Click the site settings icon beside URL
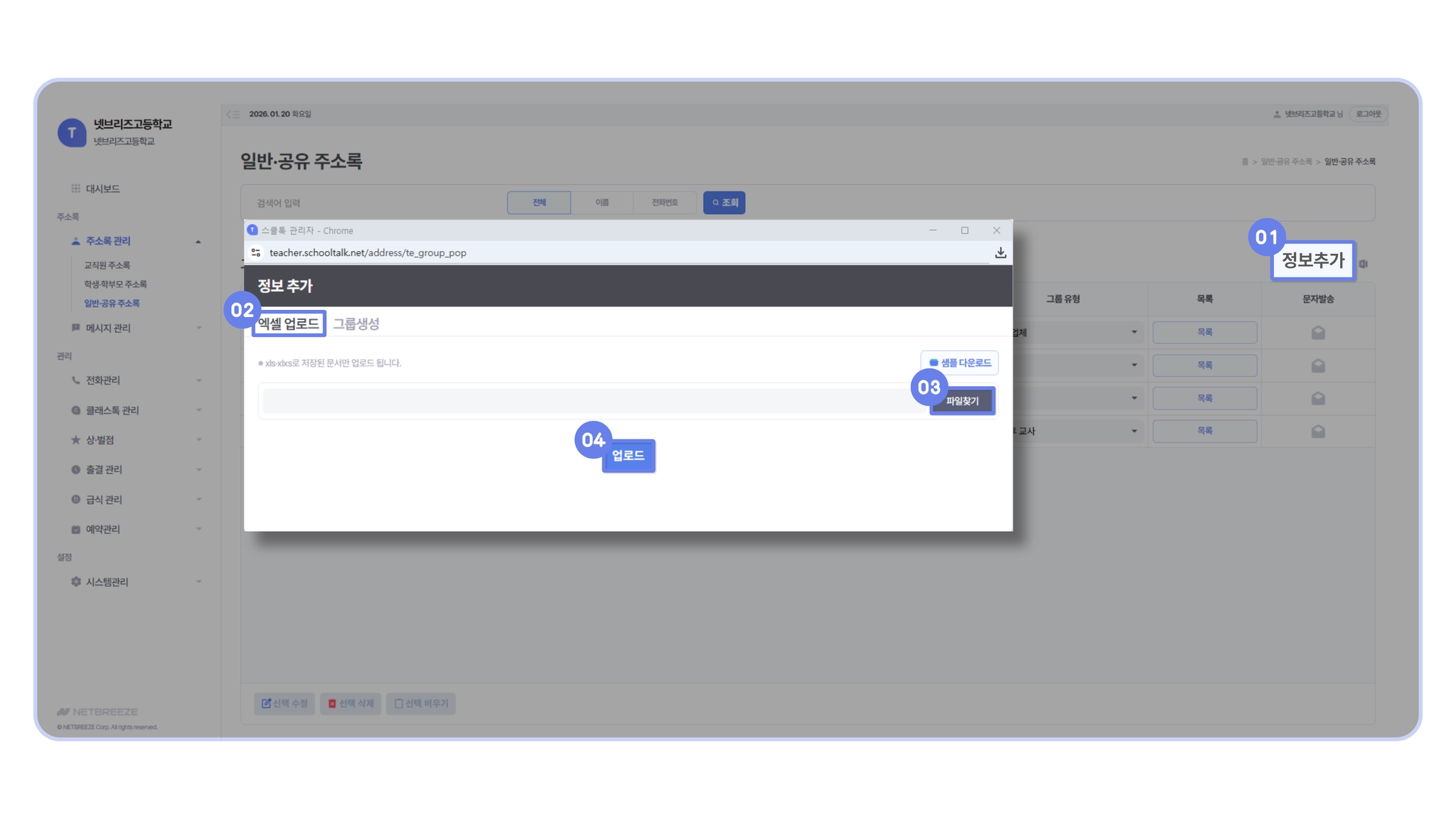 pyautogui.click(x=256, y=253)
